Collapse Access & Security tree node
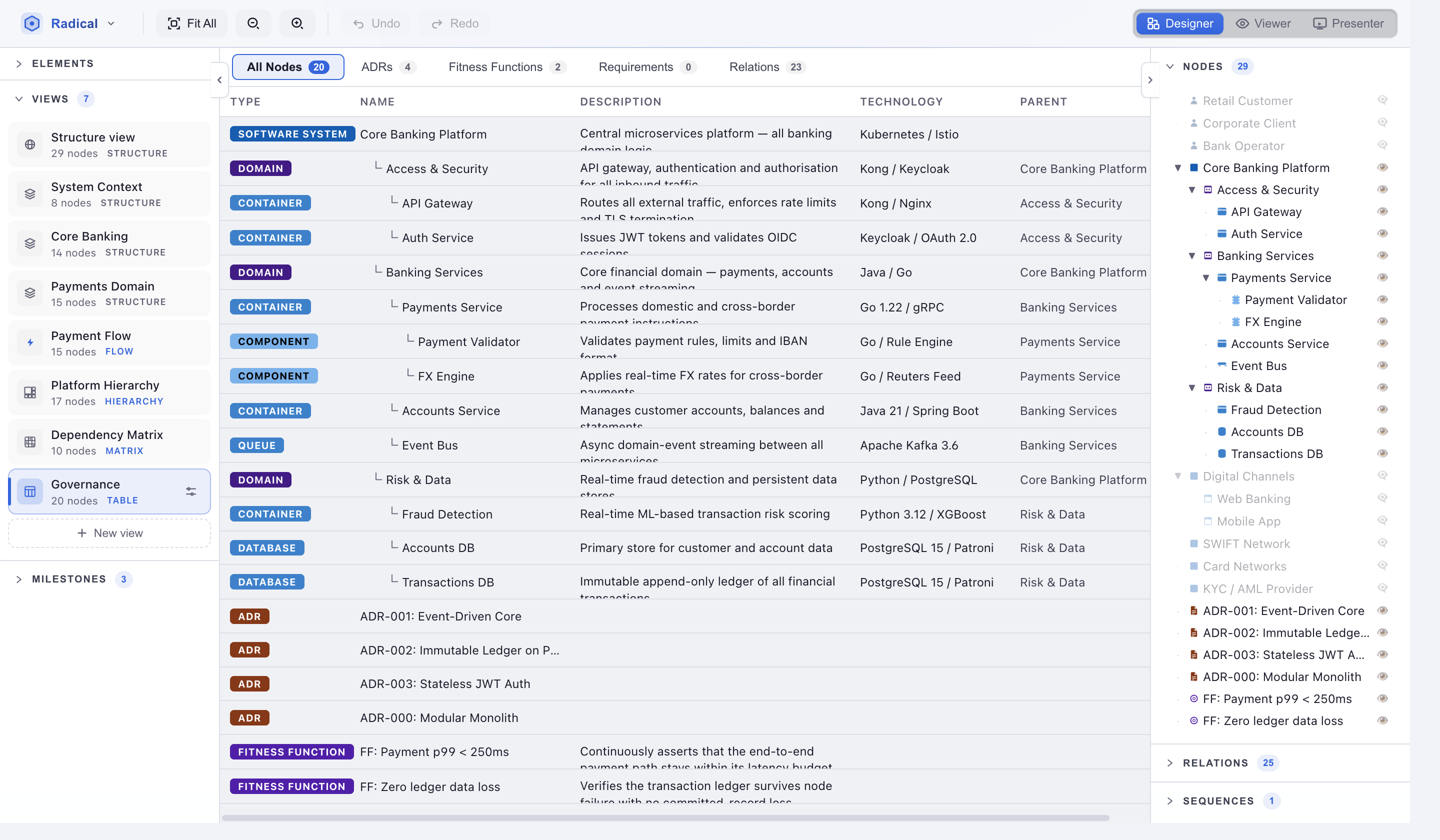The image size is (1440, 840). point(1192,189)
